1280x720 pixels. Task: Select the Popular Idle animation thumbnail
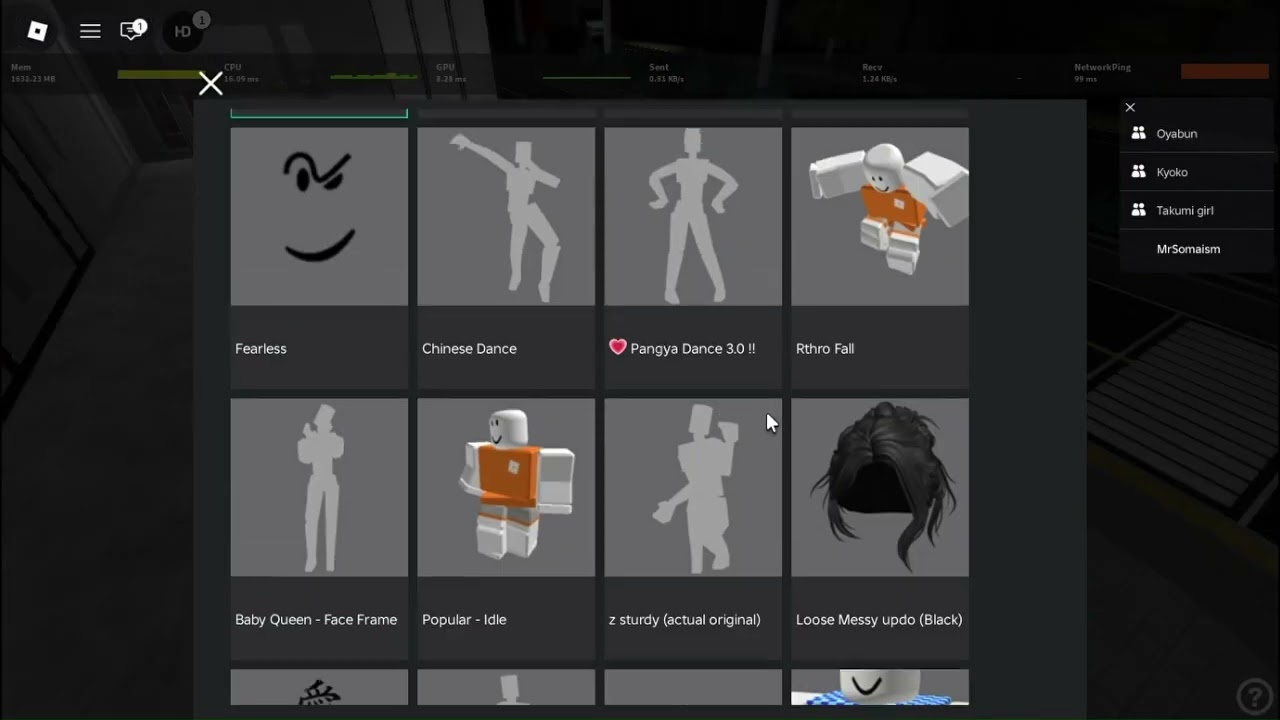506,487
